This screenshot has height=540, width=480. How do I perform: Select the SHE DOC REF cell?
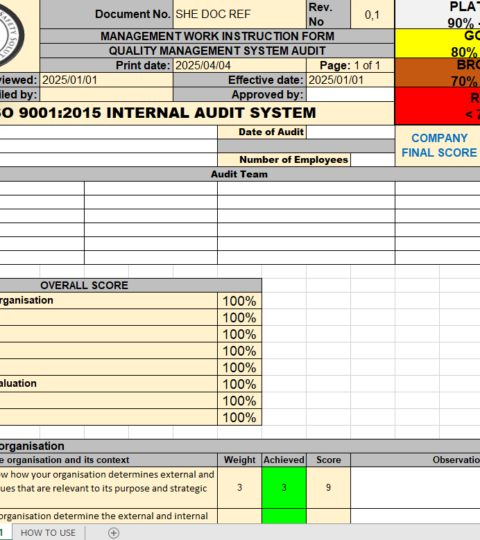[x=240, y=14]
